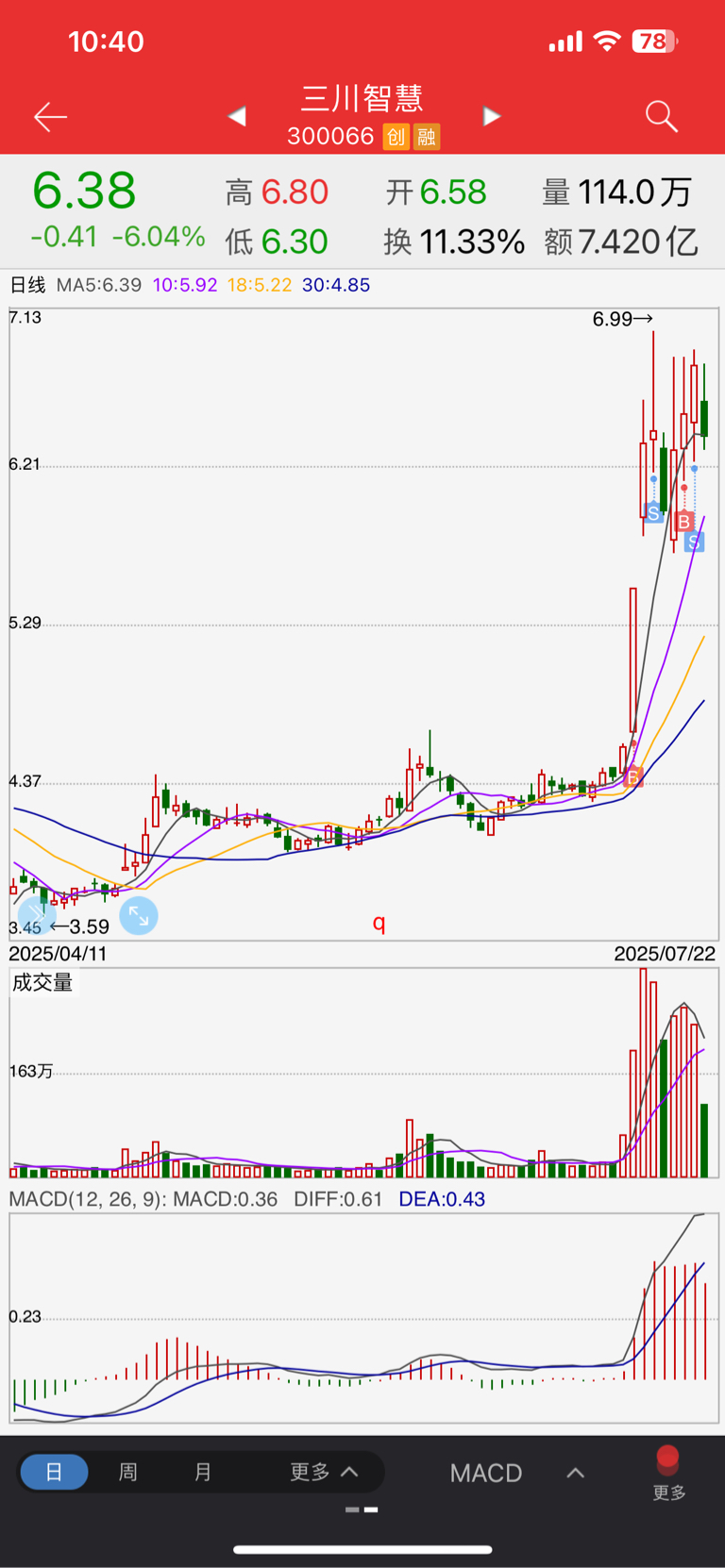The width and height of the screenshot is (725, 1568).
Task: Tap the MACD(12, 26, 9) header
Action: click(x=88, y=1199)
